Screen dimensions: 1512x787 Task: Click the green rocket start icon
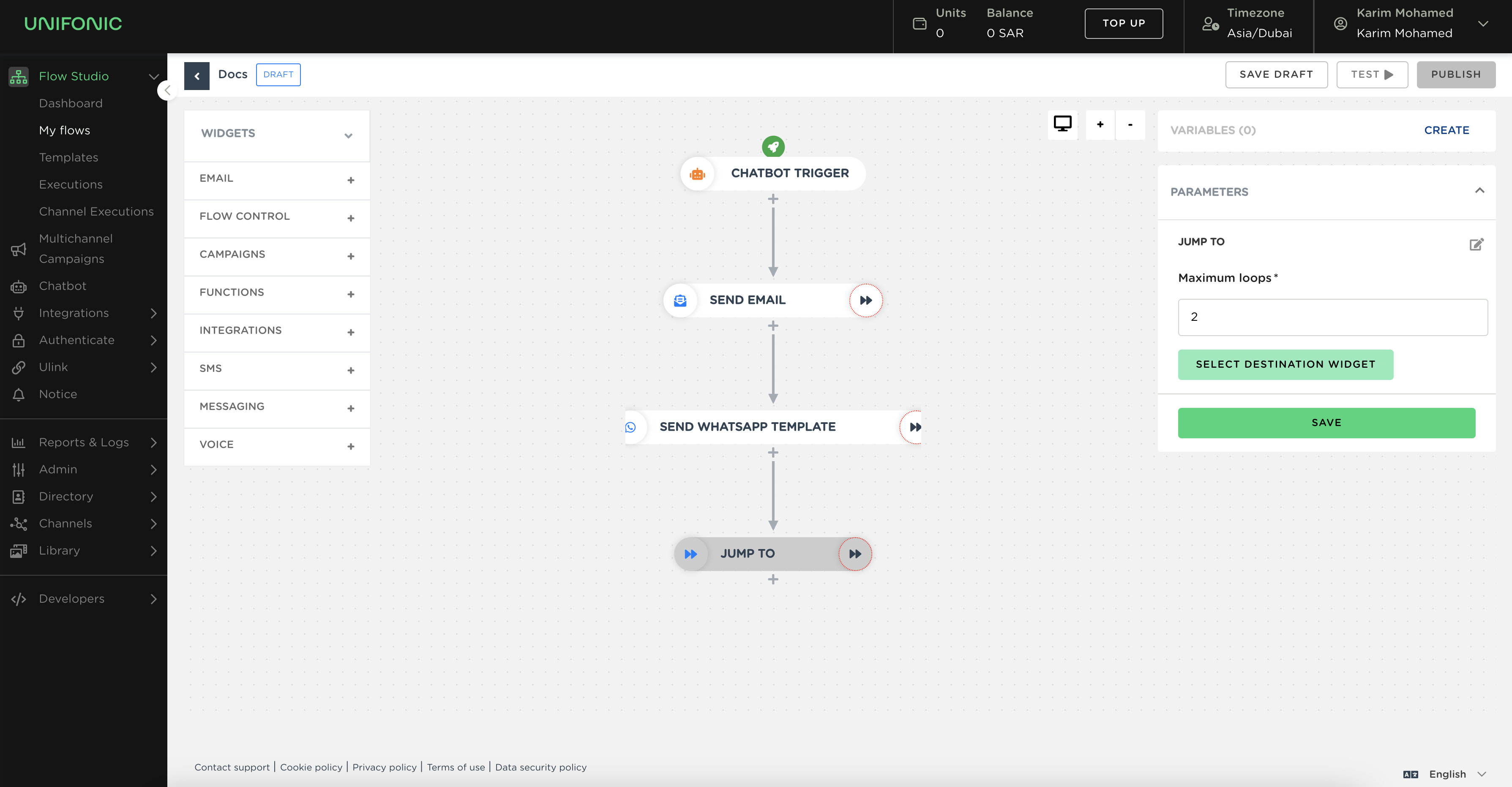pyautogui.click(x=773, y=146)
